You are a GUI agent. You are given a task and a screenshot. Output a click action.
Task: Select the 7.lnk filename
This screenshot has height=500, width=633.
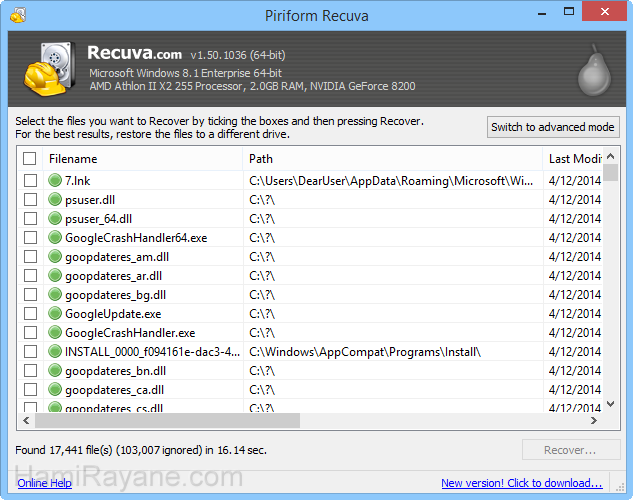click(x=78, y=180)
